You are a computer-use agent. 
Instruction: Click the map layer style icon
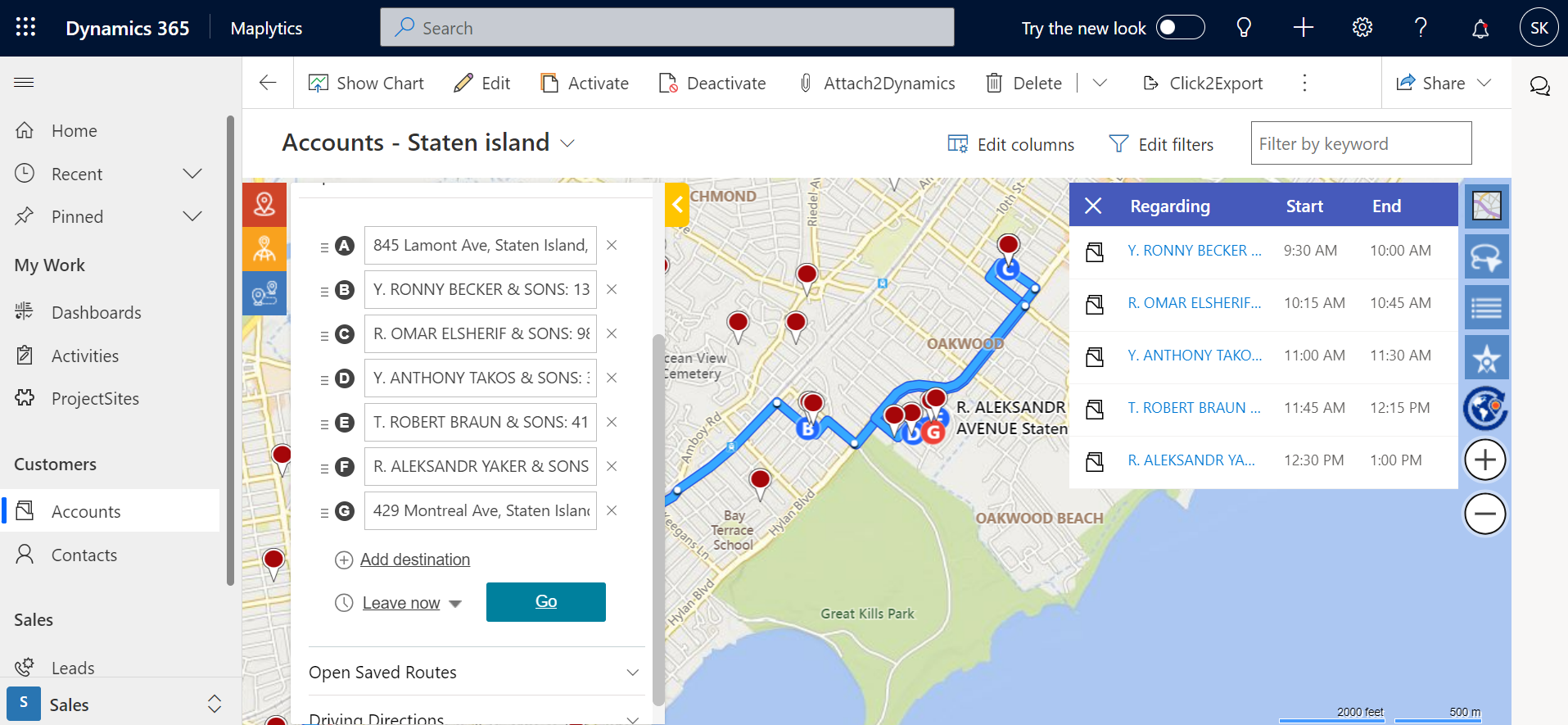[1486, 206]
